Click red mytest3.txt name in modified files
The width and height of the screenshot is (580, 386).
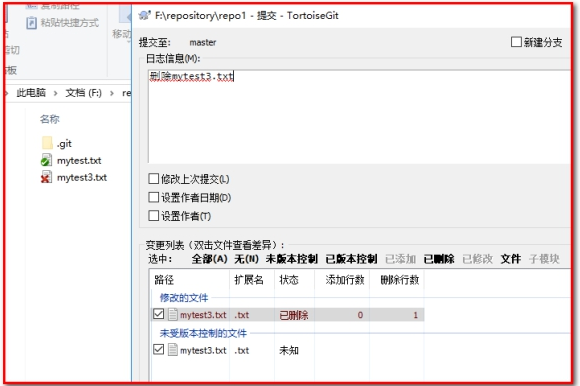(x=203, y=315)
